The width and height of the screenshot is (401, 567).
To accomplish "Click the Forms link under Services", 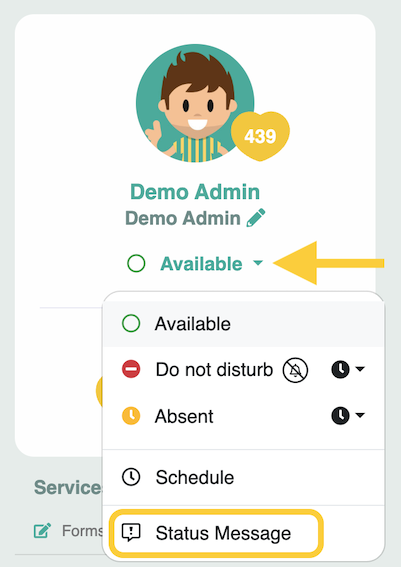I will pos(82,531).
